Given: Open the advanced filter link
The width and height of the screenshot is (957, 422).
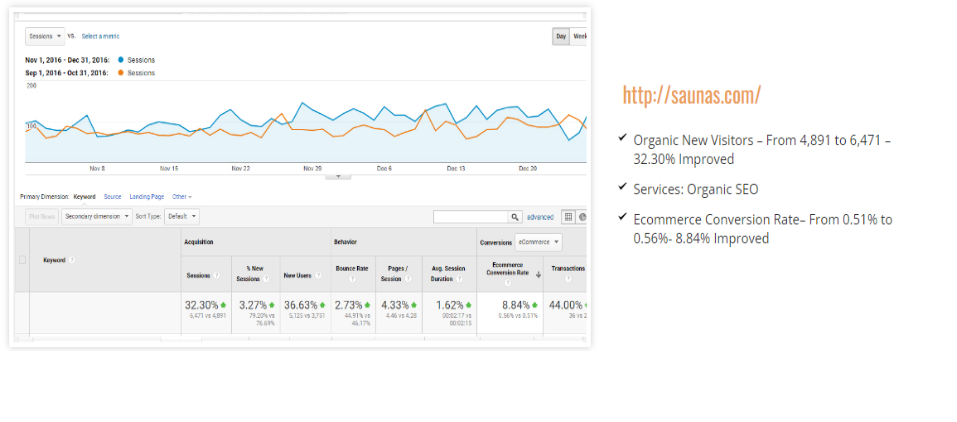Looking at the screenshot, I should [x=540, y=217].
